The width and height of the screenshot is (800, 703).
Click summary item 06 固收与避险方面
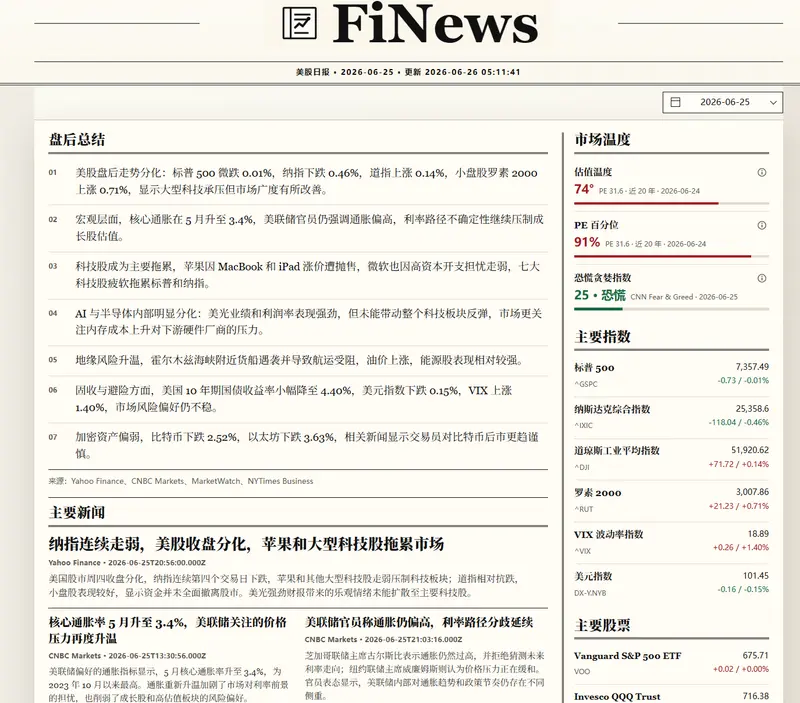298,399
